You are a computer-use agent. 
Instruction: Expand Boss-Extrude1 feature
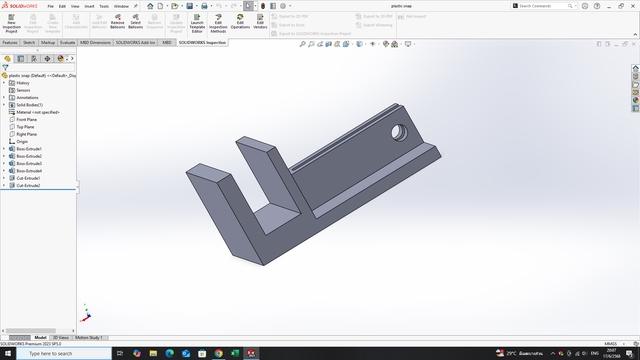4,149
